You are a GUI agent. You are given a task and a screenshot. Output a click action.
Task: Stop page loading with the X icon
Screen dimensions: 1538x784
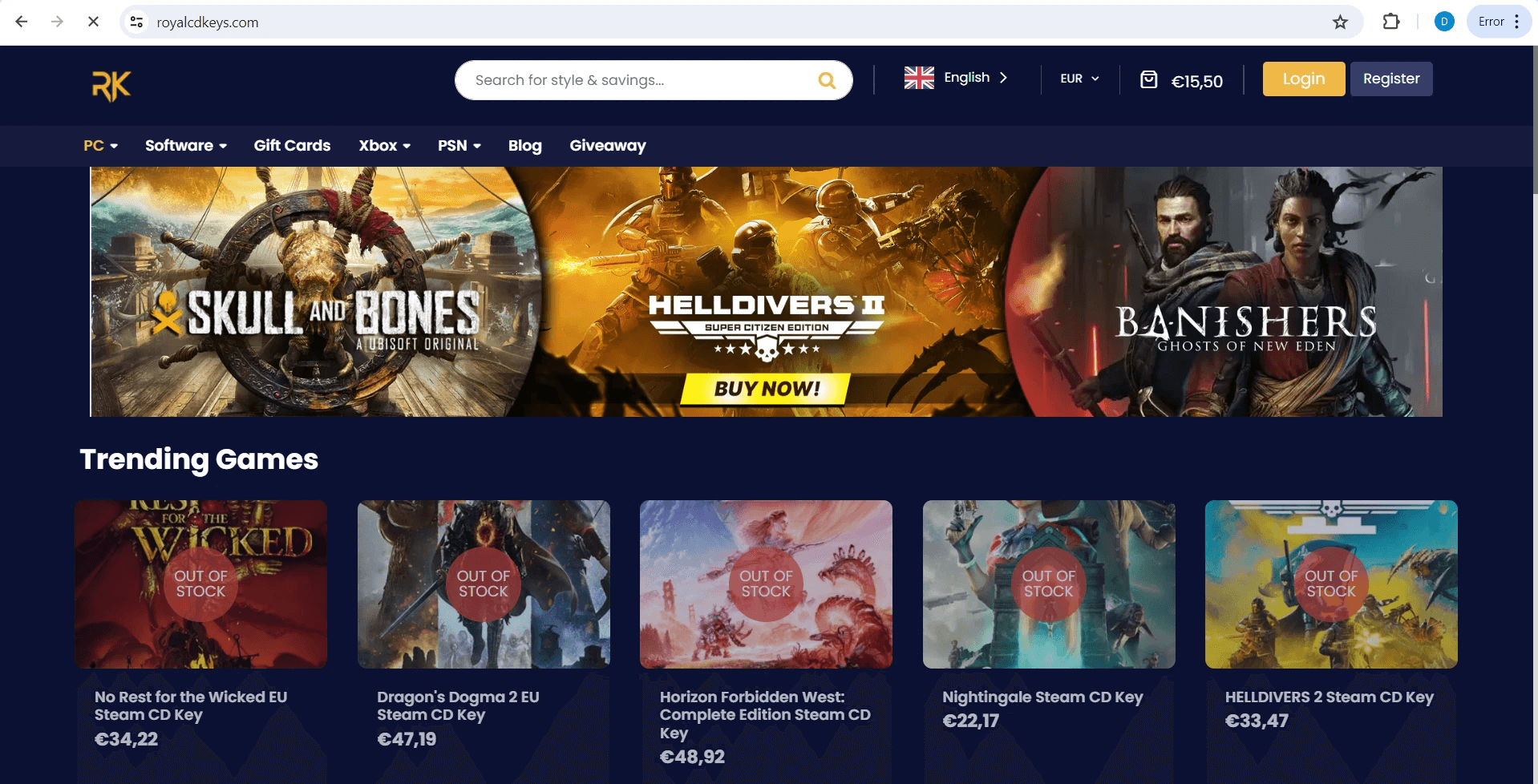(x=93, y=22)
